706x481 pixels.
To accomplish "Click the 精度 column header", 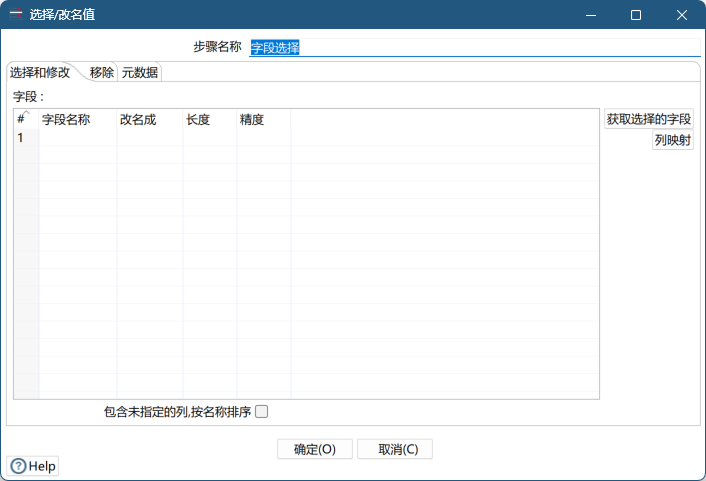I will (263, 119).
